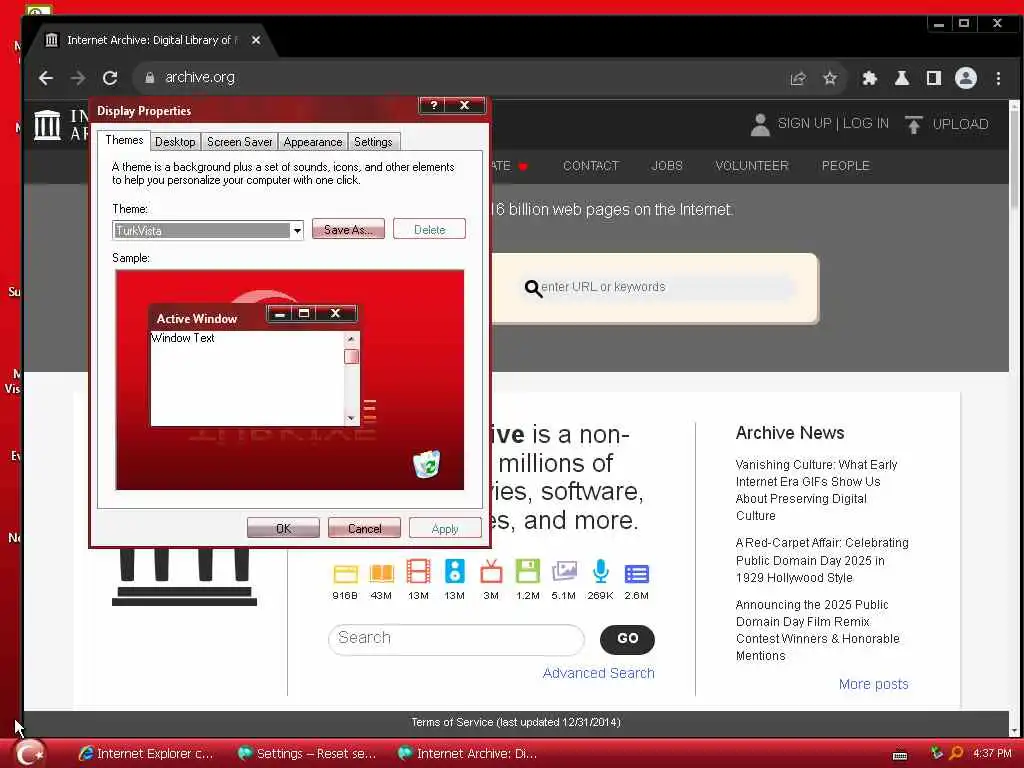Viewport: 1024px width, 768px height.
Task: Click the 4:37 PM taskbar clock
Action: coord(992,753)
